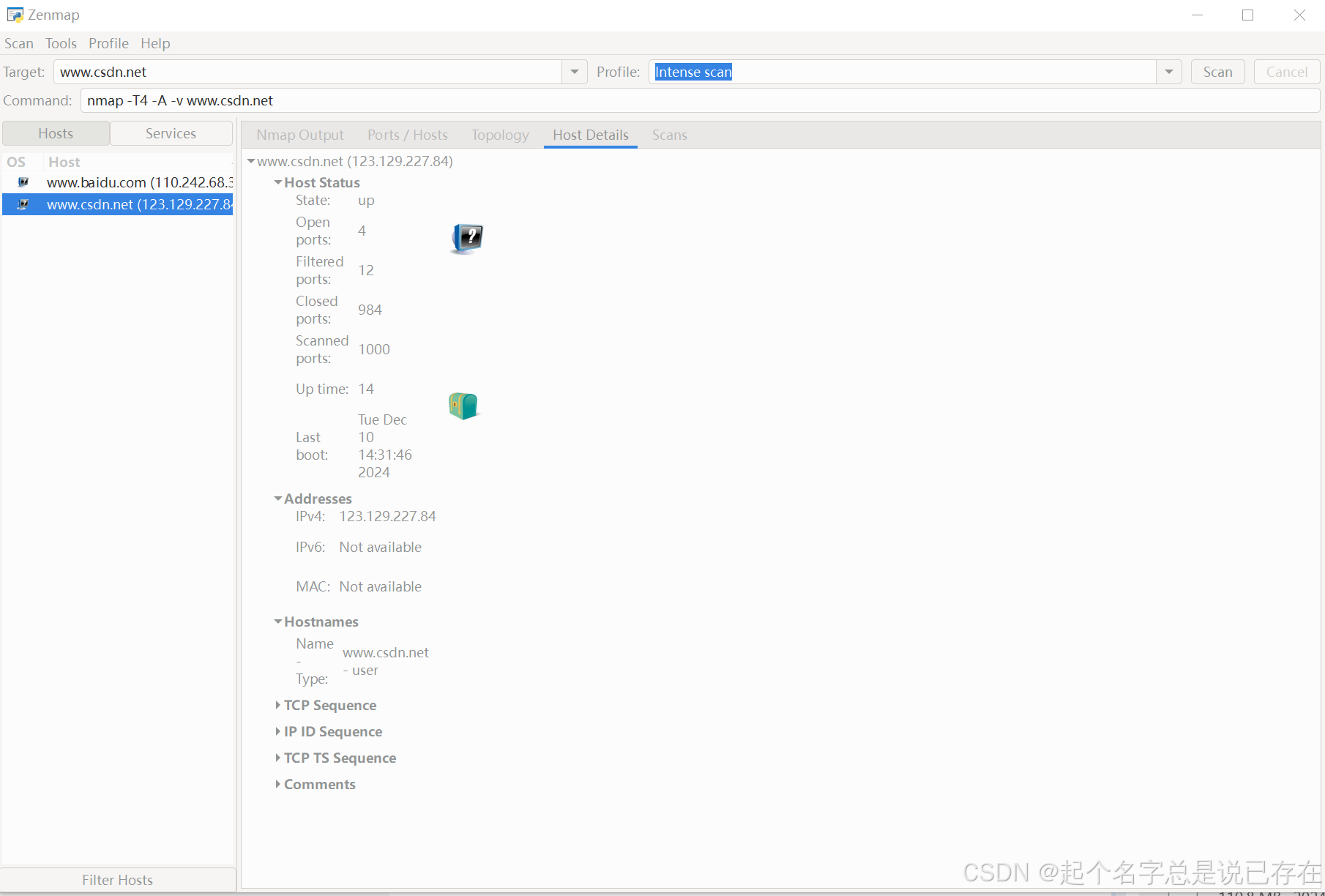Click the Filtered ports value 12
The width and height of the screenshot is (1325, 896).
tap(366, 270)
